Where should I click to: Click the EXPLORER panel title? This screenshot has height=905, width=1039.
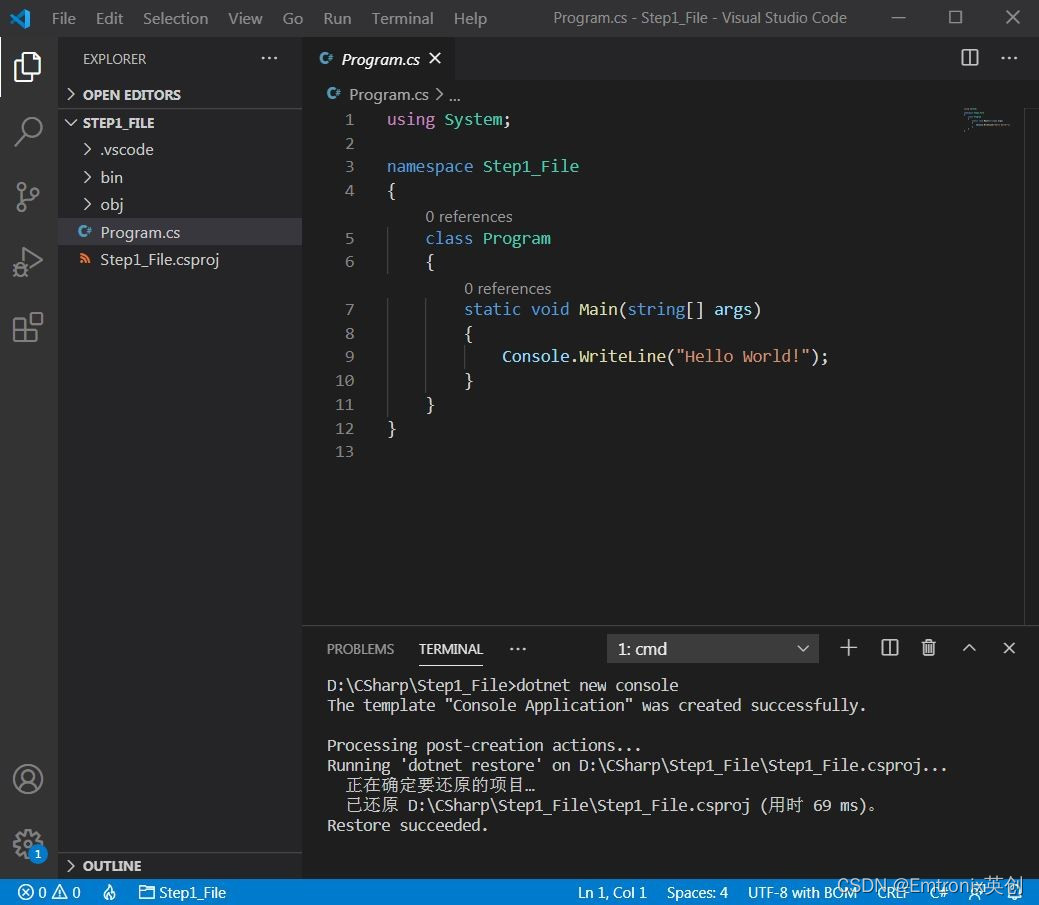[115, 59]
